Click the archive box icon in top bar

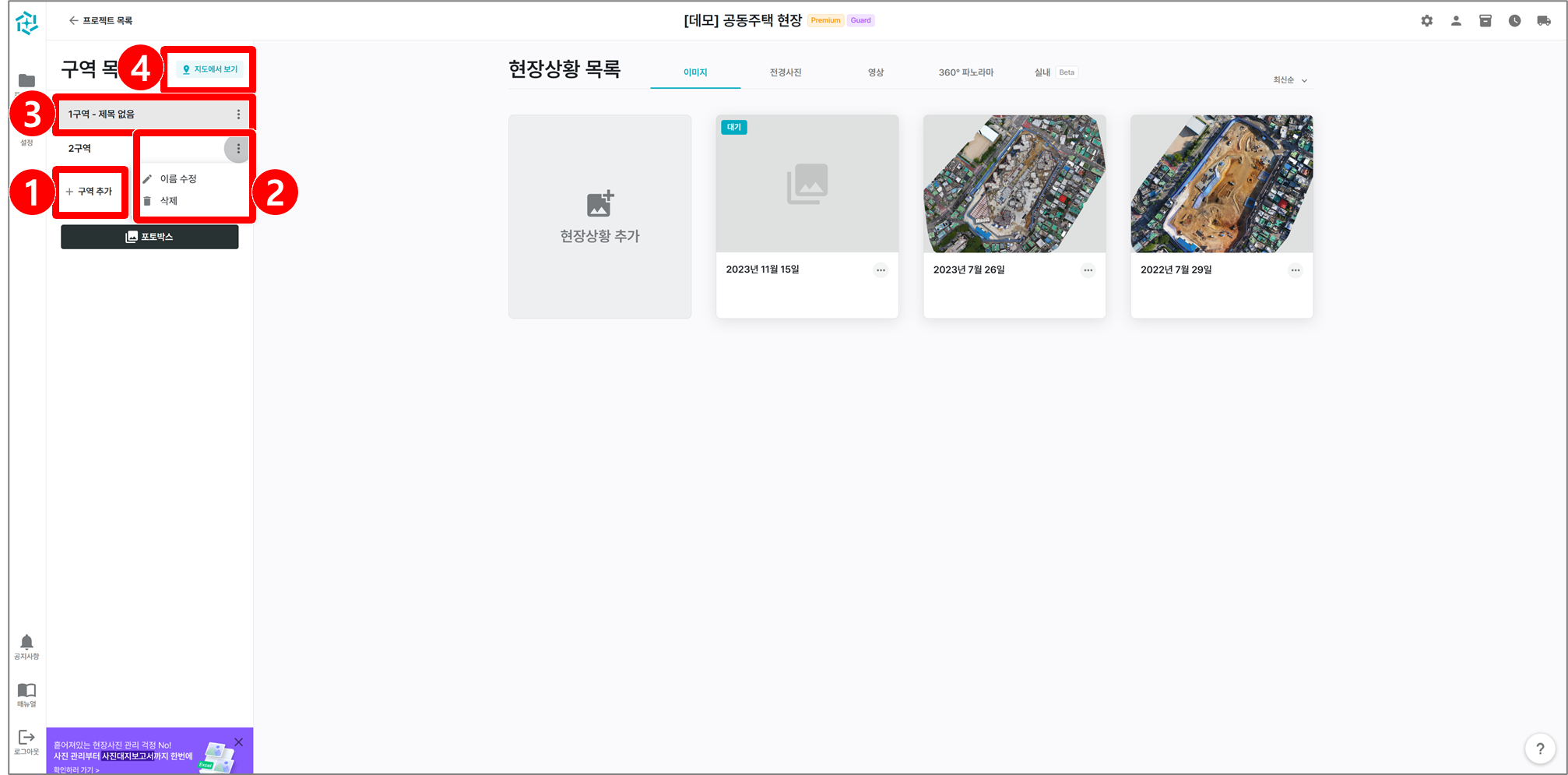tap(1485, 21)
